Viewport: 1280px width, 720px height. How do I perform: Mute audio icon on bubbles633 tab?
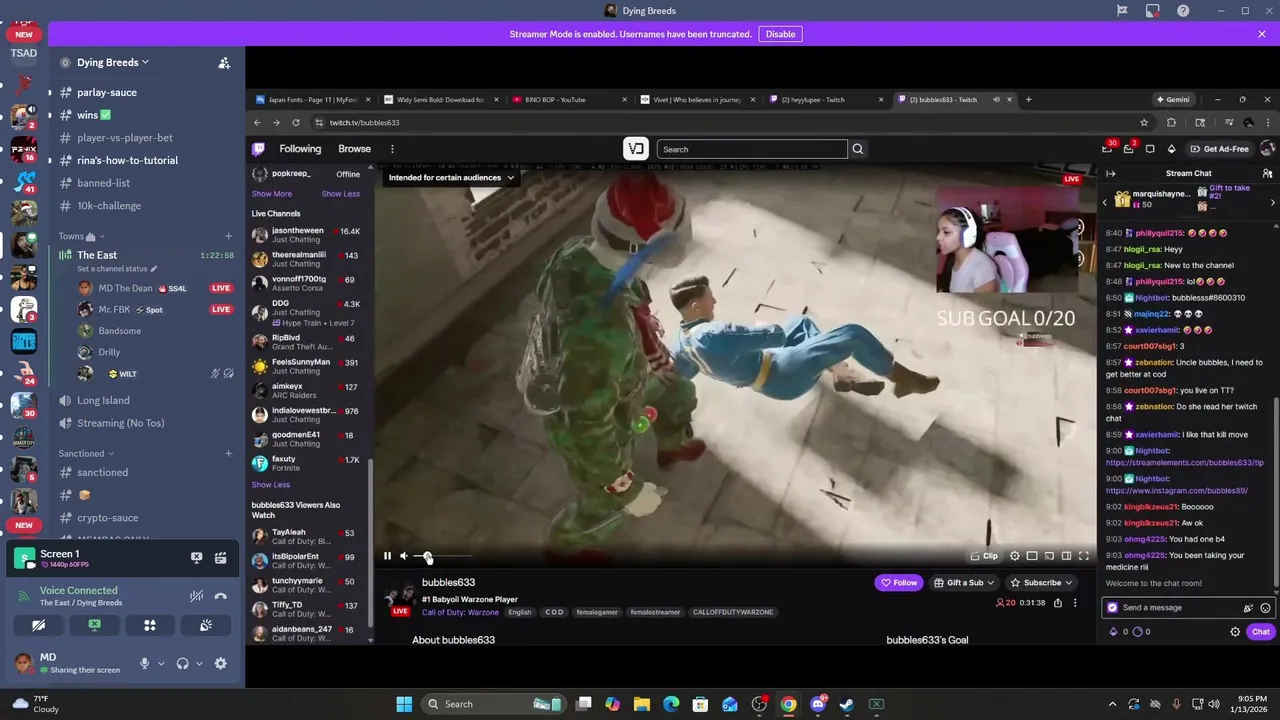(996, 100)
